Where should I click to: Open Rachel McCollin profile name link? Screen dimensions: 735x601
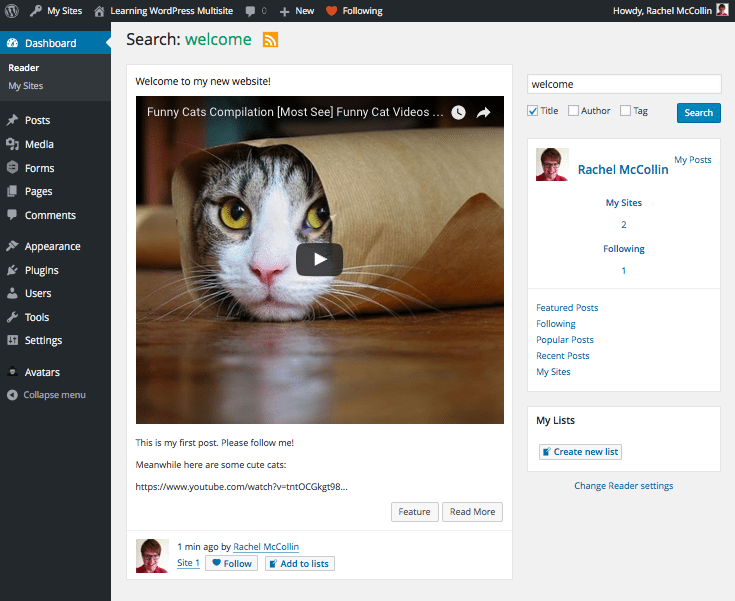coord(623,170)
